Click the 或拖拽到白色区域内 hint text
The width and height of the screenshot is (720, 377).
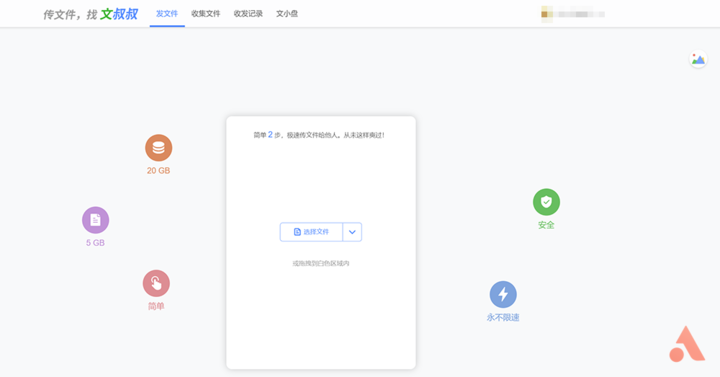click(321, 264)
